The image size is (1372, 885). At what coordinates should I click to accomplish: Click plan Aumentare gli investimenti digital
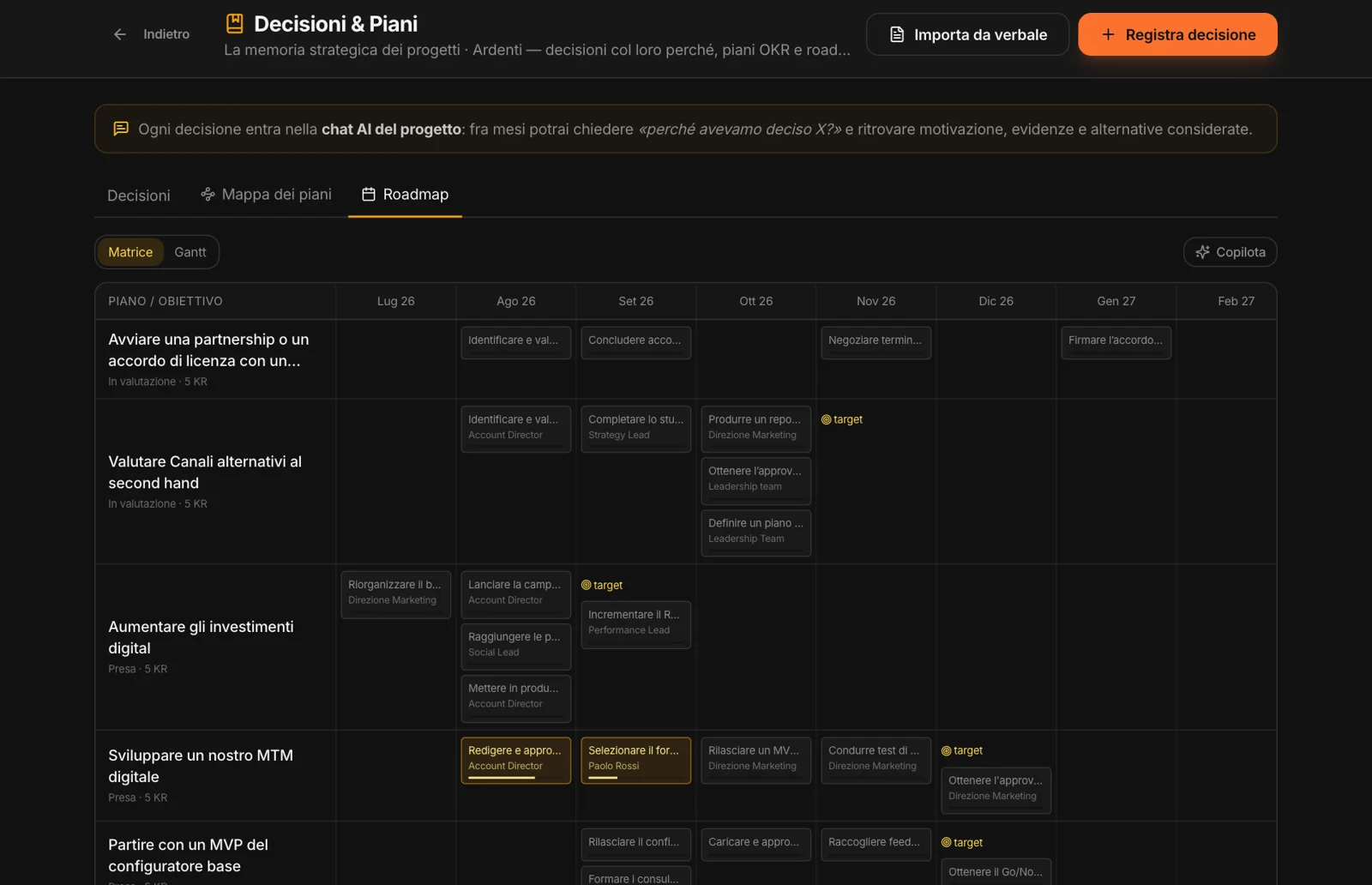(x=201, y=637)
